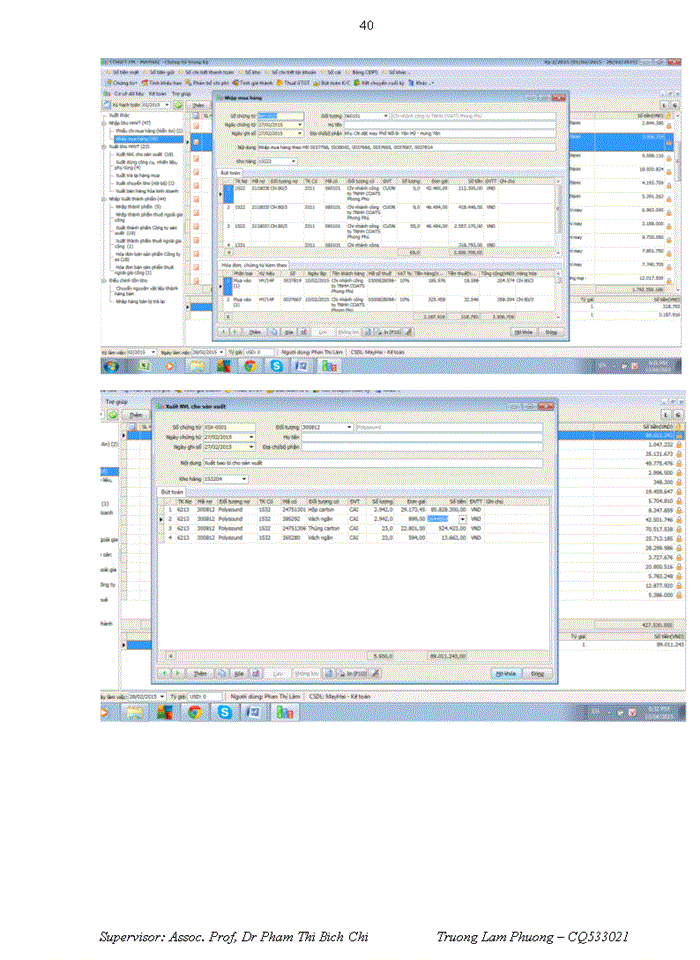Open the accounting app icon in first taskbar
This screenshot has height=960, width=700.
(329, 366)
